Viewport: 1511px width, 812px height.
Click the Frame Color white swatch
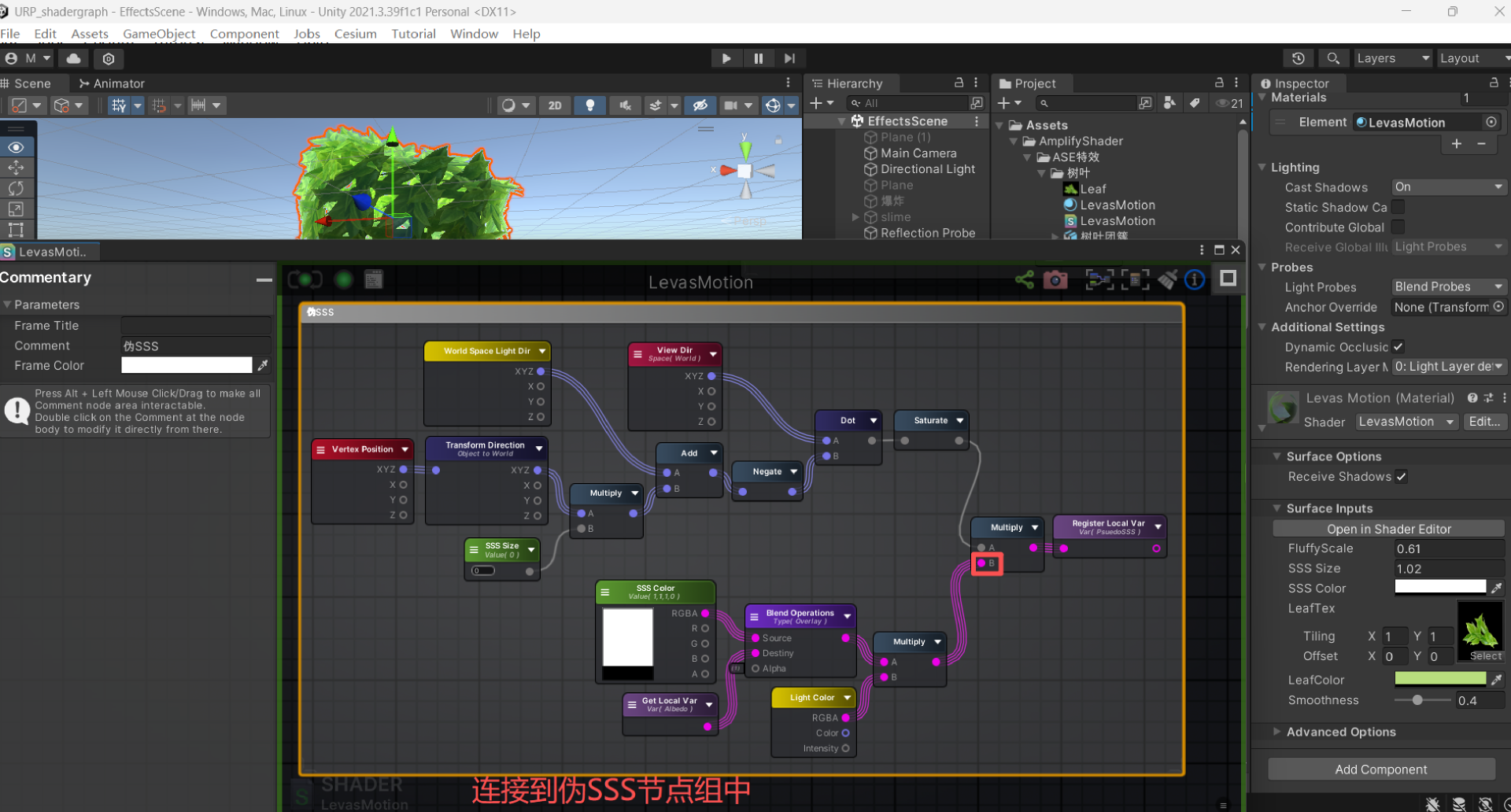click(187, 365)
